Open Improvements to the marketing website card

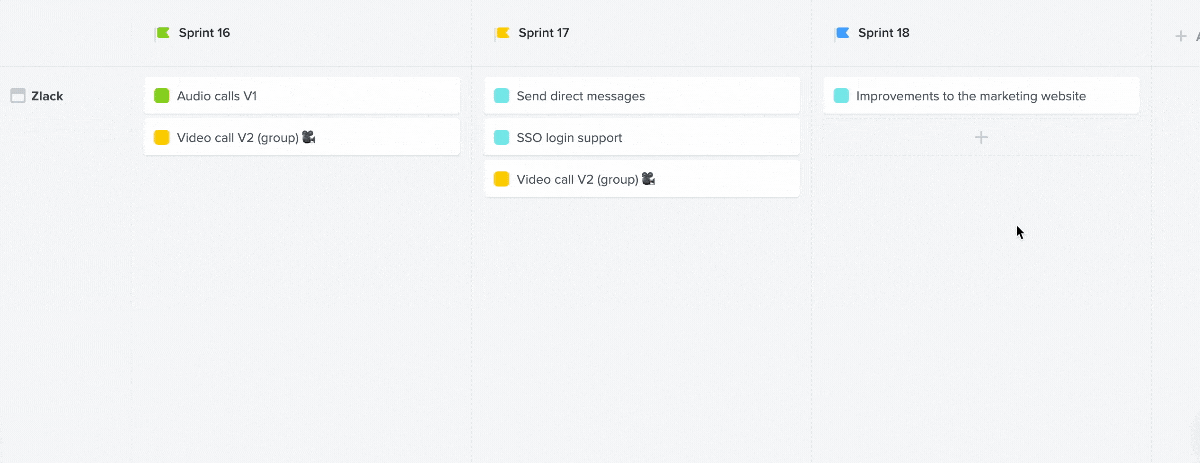click(x=982, y=96)
